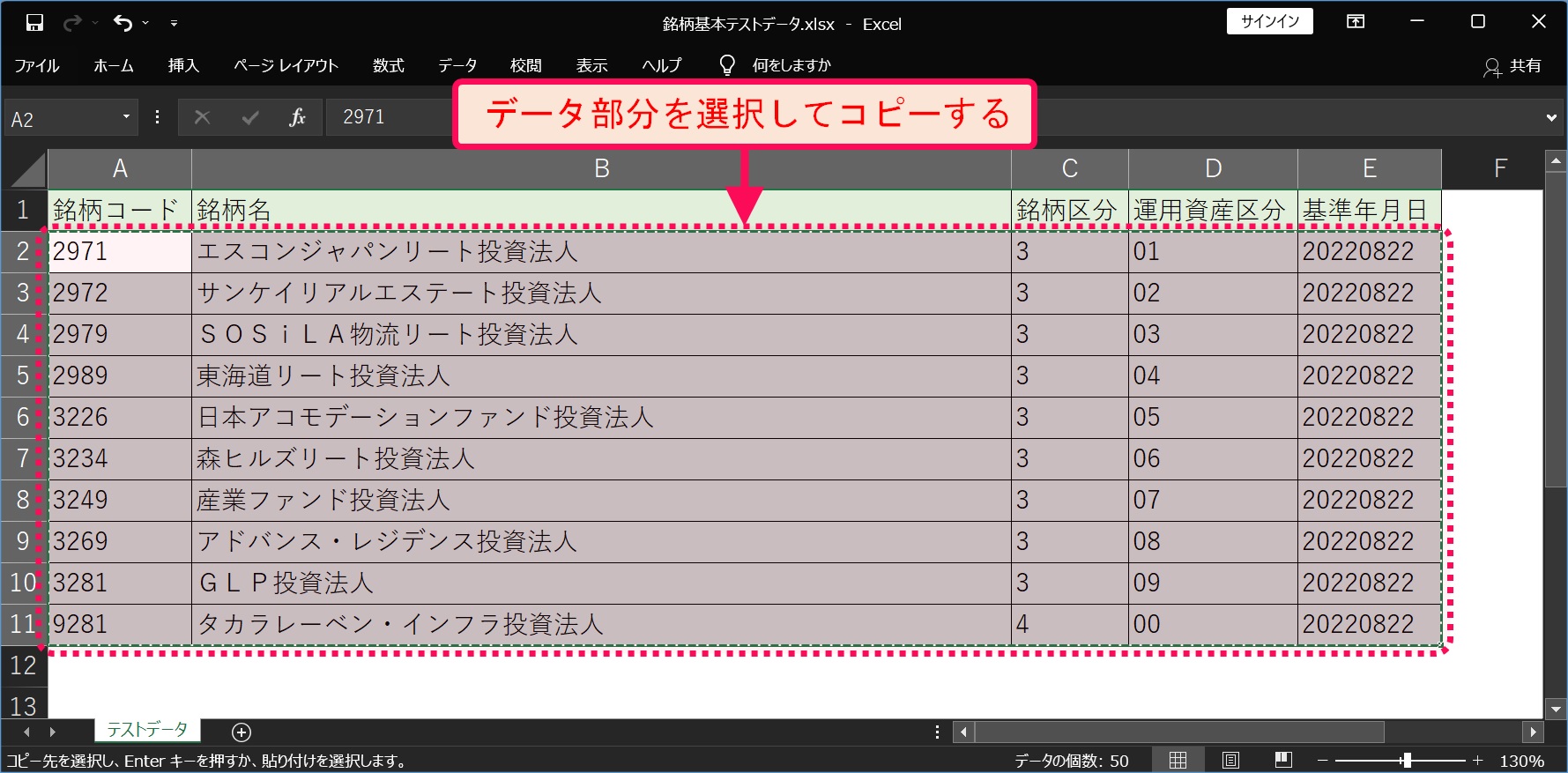Image resolution: width=1568 pixels, height=773 pixels.
Task: Click the formula bar value 2971
Action: click(x=363, y=117)
